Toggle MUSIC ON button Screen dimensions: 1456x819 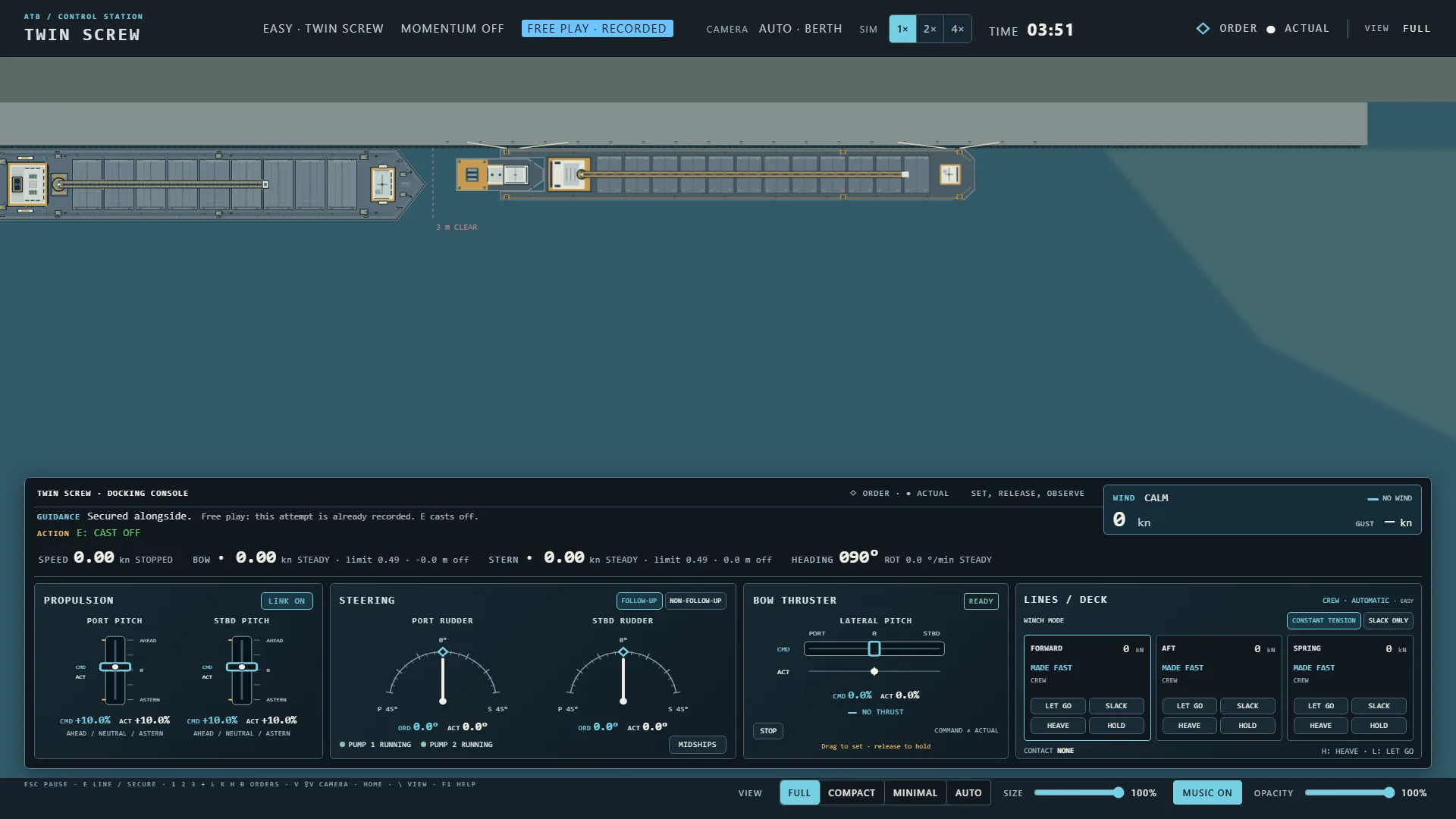[1207, 792]
